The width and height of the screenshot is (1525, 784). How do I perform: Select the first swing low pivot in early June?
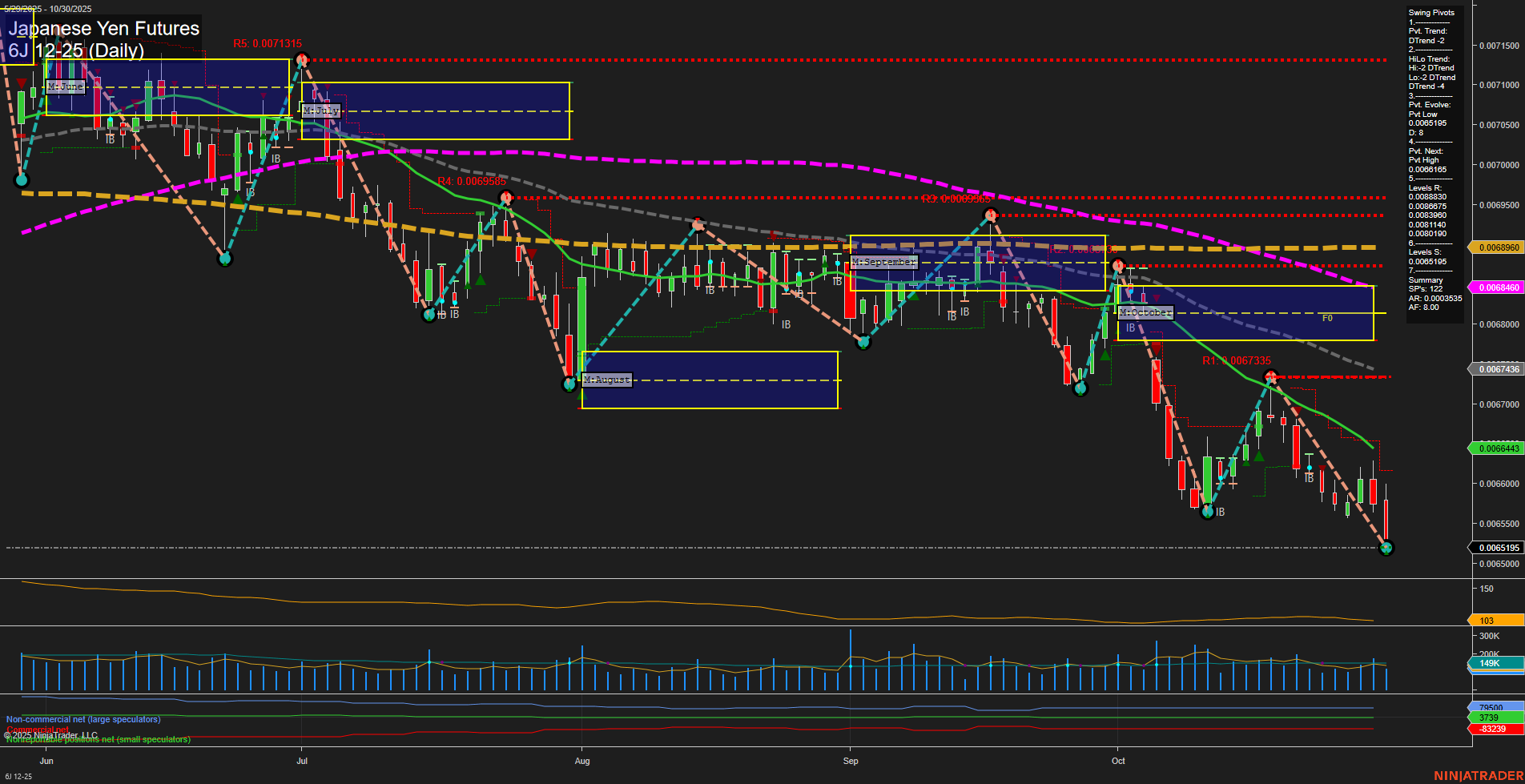pos(22,180)
